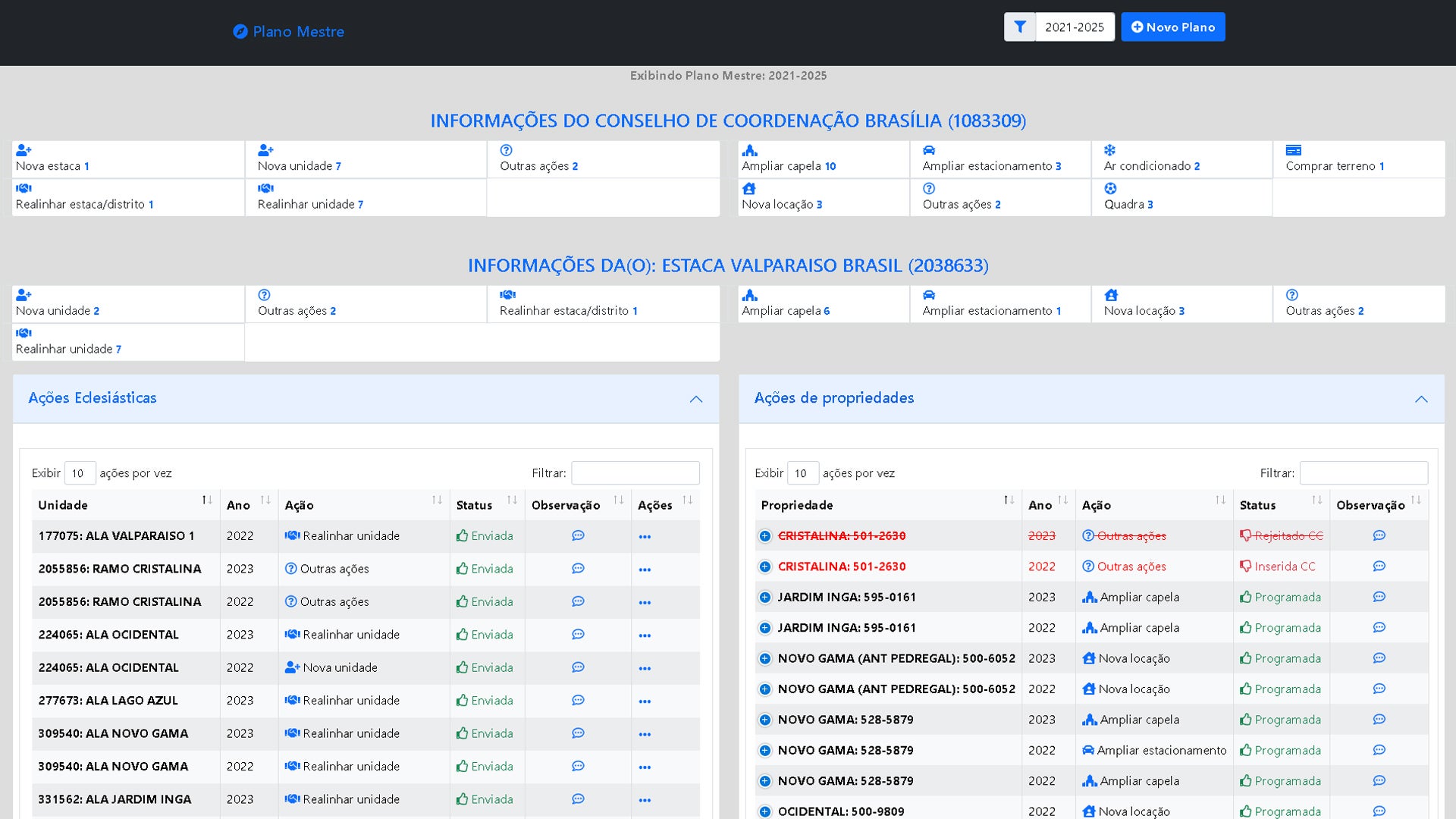The width and height of the screenshot is (1456, 819).
Task: Click the Filtrar field in properties table
Action: click(x=1363, y=473)
